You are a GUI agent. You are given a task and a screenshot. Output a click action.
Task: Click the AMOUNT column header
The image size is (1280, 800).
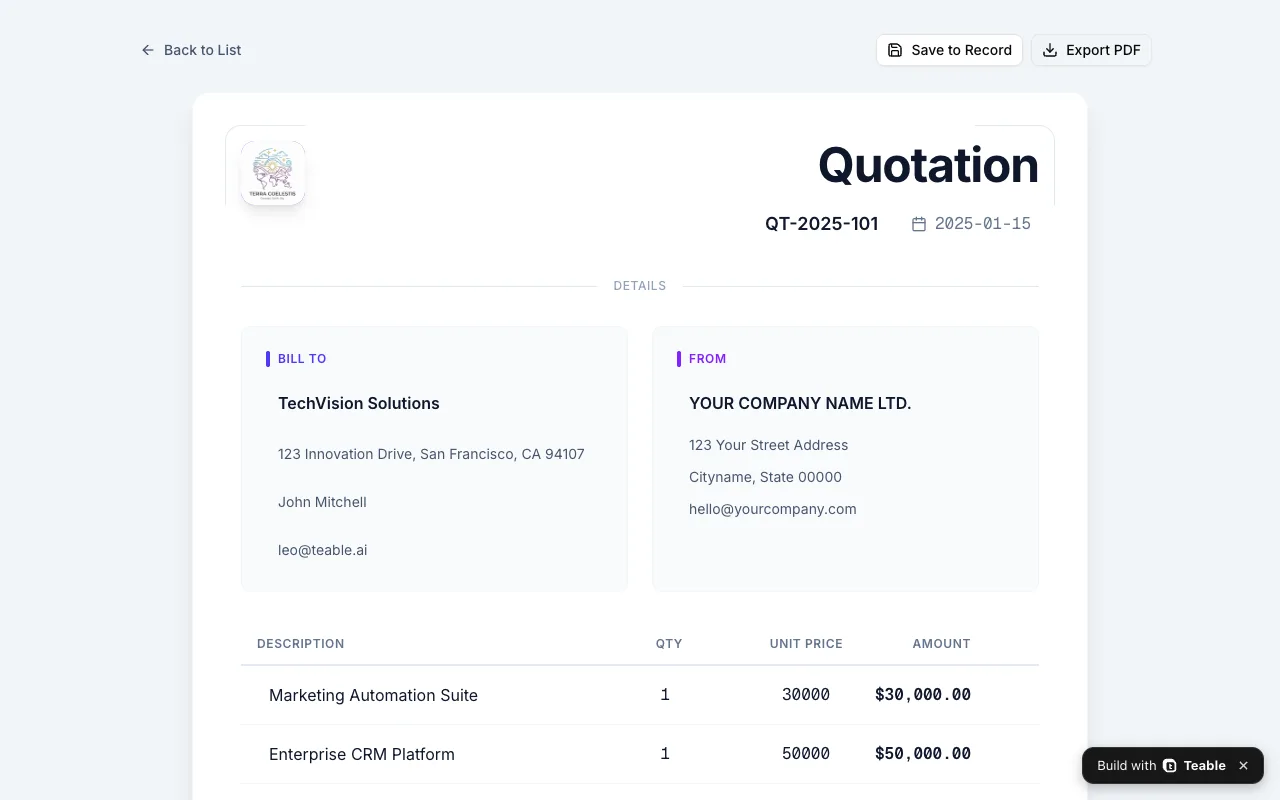(941, 644)
